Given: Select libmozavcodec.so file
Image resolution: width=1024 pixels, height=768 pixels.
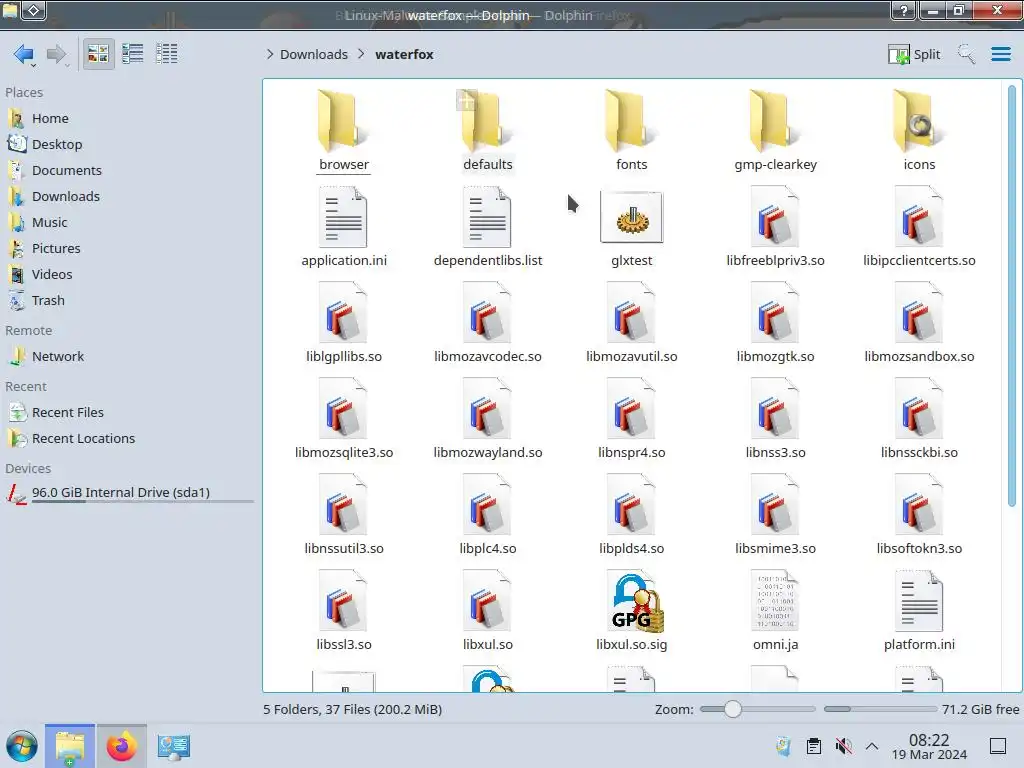Looking at the screenshot, I should pos(488,323).
